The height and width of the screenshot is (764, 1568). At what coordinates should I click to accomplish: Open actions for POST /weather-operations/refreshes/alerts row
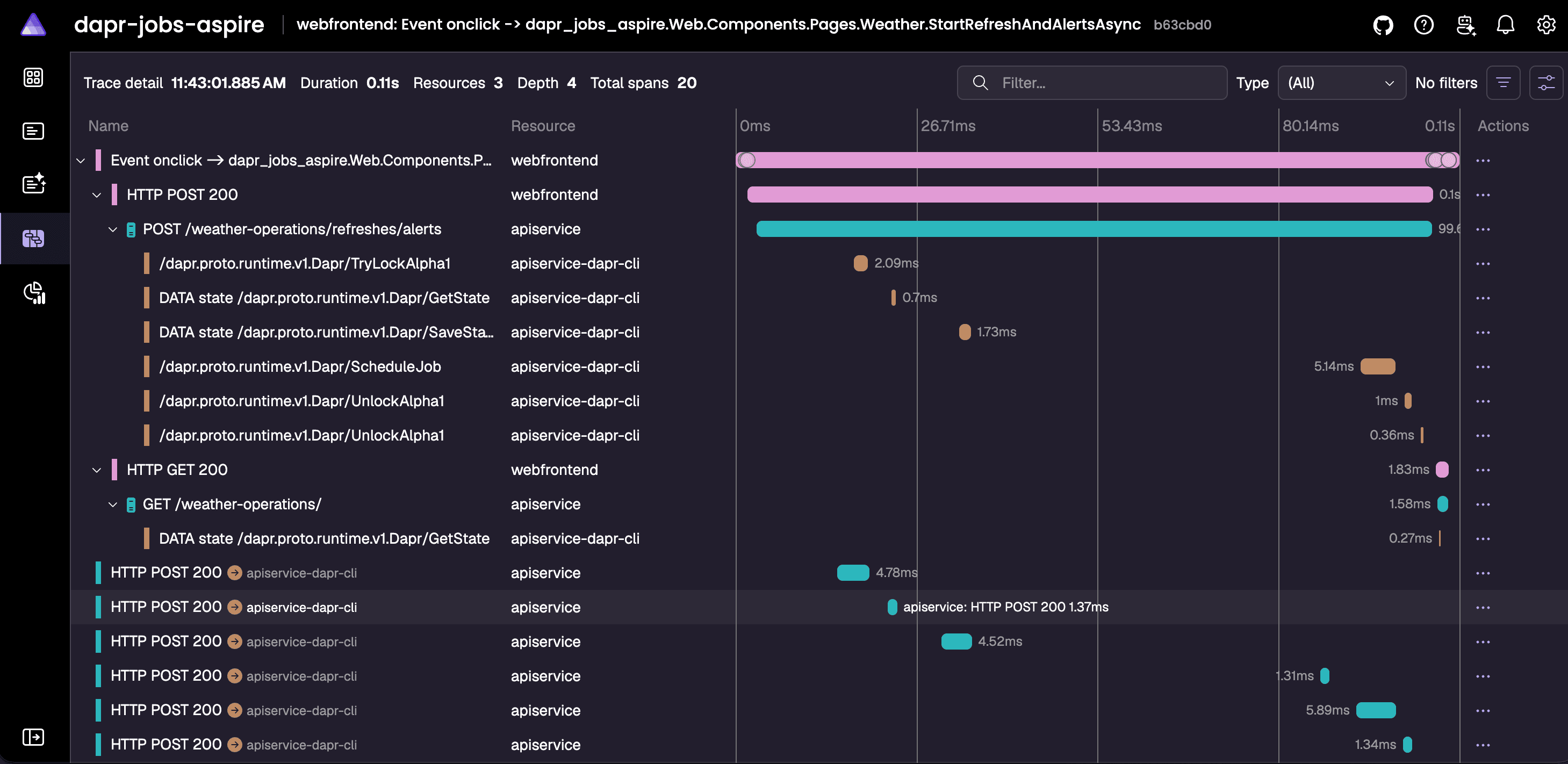coord(1483,229)
